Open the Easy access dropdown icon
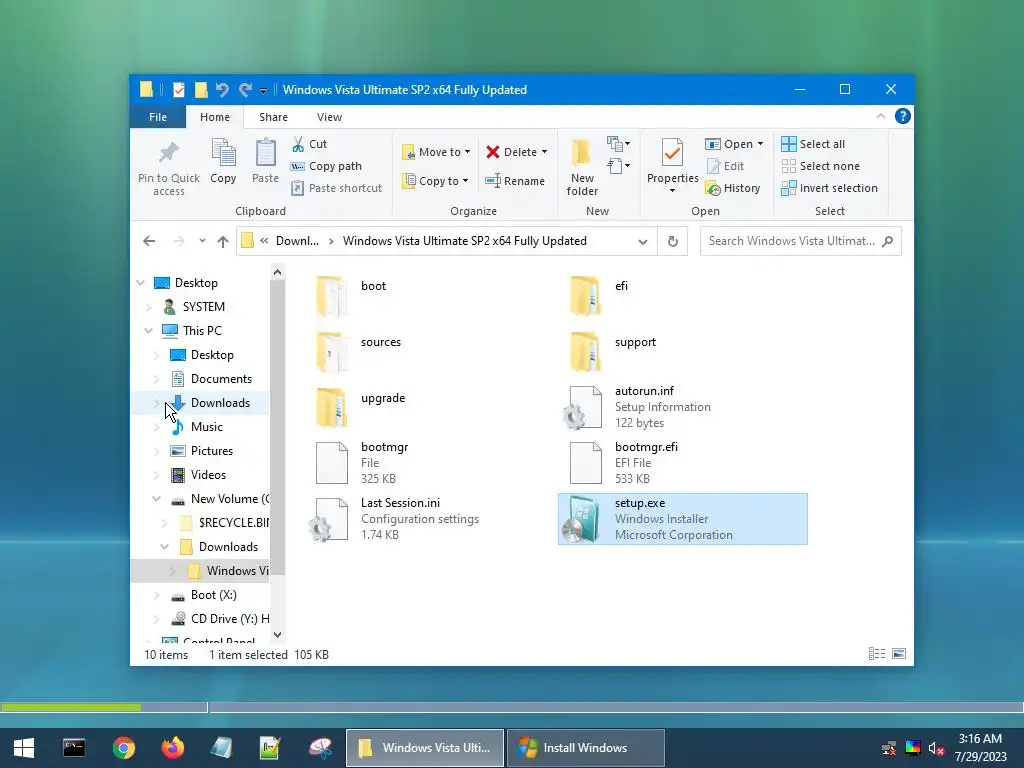Viewport: 1024px width, 768px height. [618, 166]
